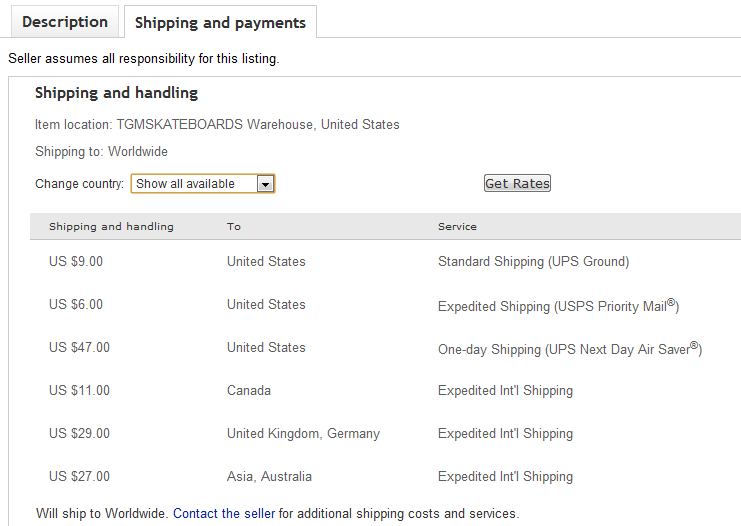
Task: Select Expedited Shipping USPS Priority Mail row
Action: coord(558,306)
